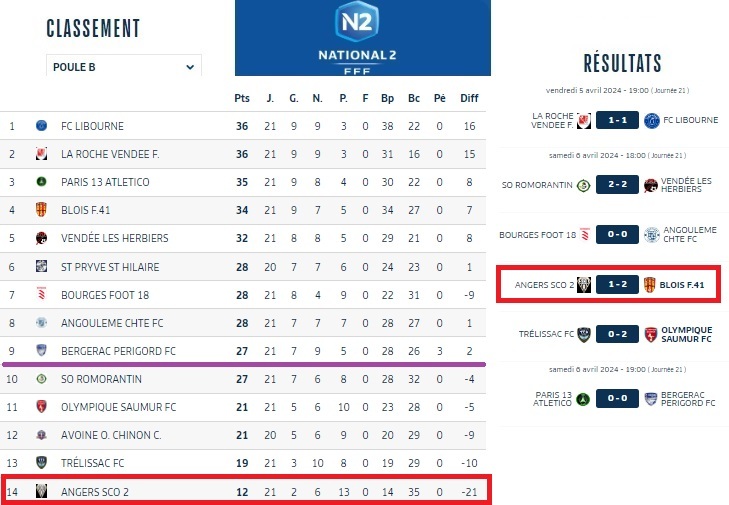This screenshot has width=729, height=505.
Task: Open the Vendée Les Herbiers team row
Action: (x=115, y=238)
